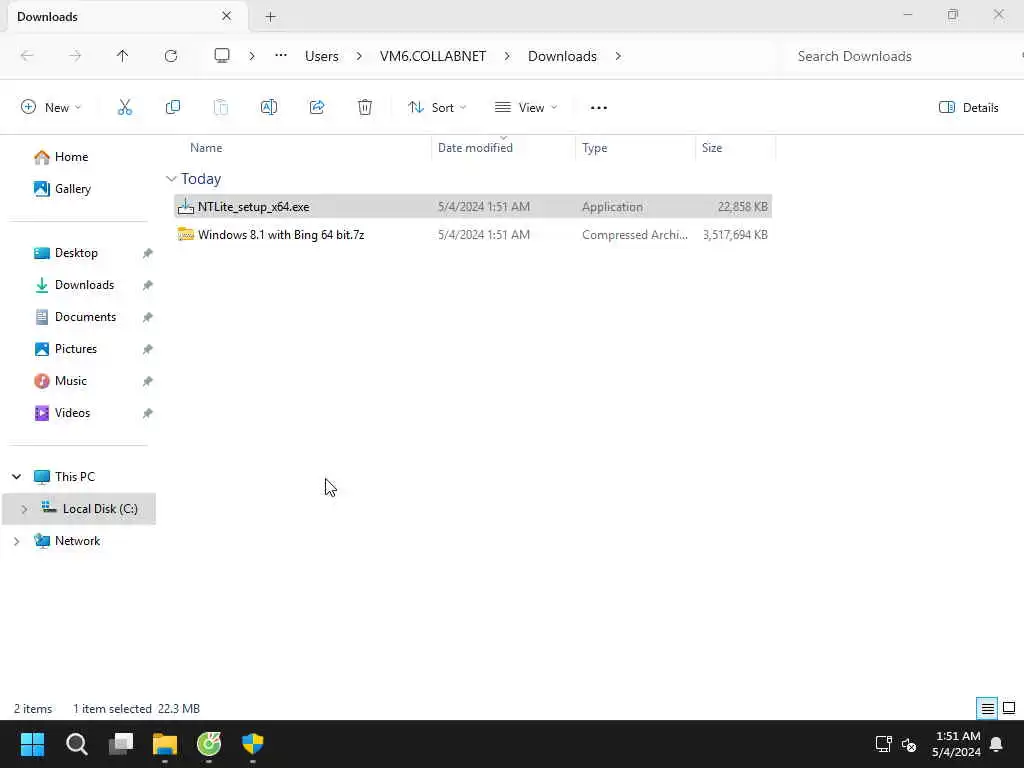Click the Paste clipboard icon
1024x768 pixels.
pyautogui.click(x=221, y=108)
